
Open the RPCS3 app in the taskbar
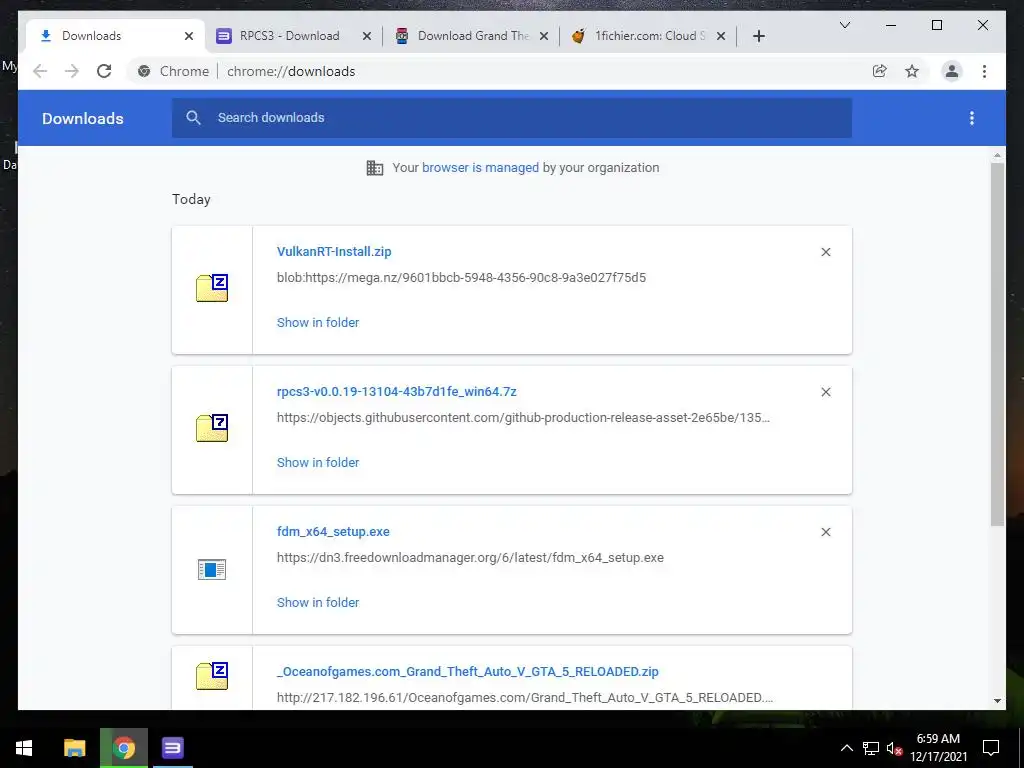coord(172,748)
